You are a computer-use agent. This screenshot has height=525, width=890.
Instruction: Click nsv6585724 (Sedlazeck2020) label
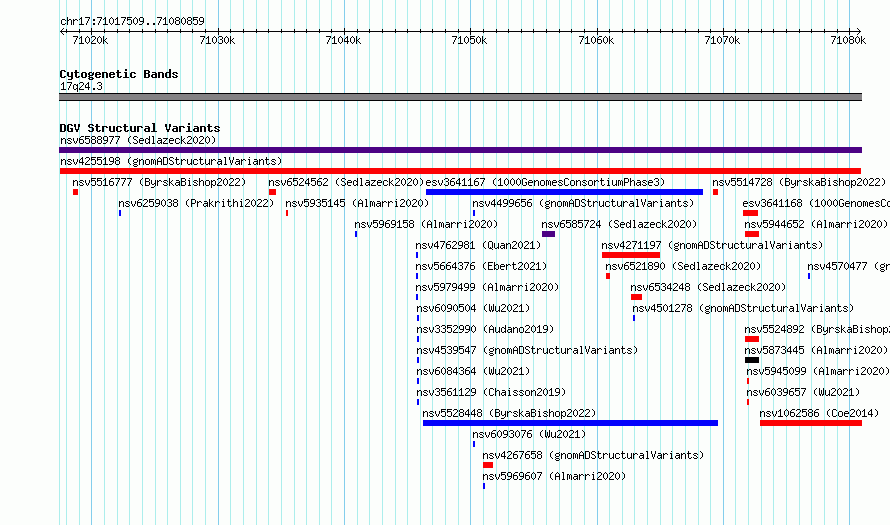[619, 224]
